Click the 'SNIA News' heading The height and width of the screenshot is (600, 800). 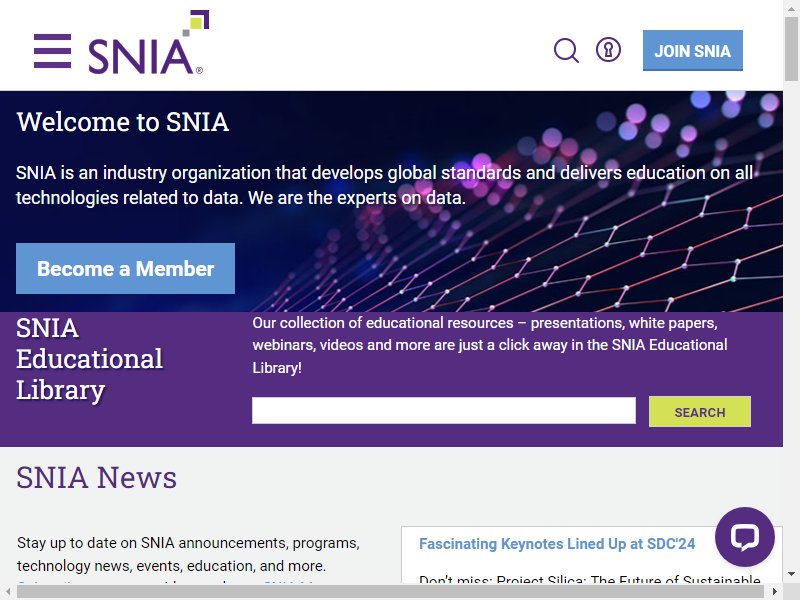[96, 478]
